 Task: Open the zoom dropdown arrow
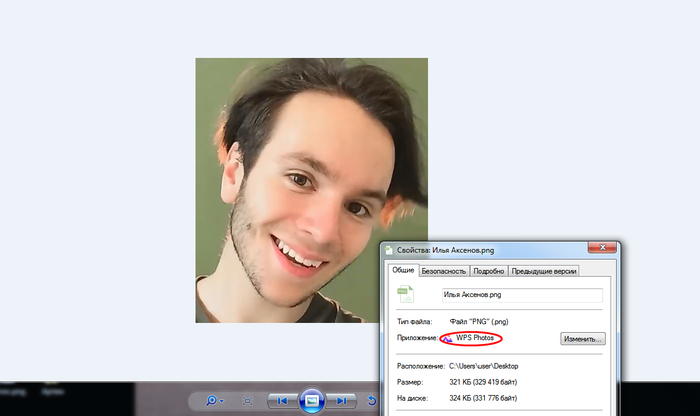pos(223,401)
